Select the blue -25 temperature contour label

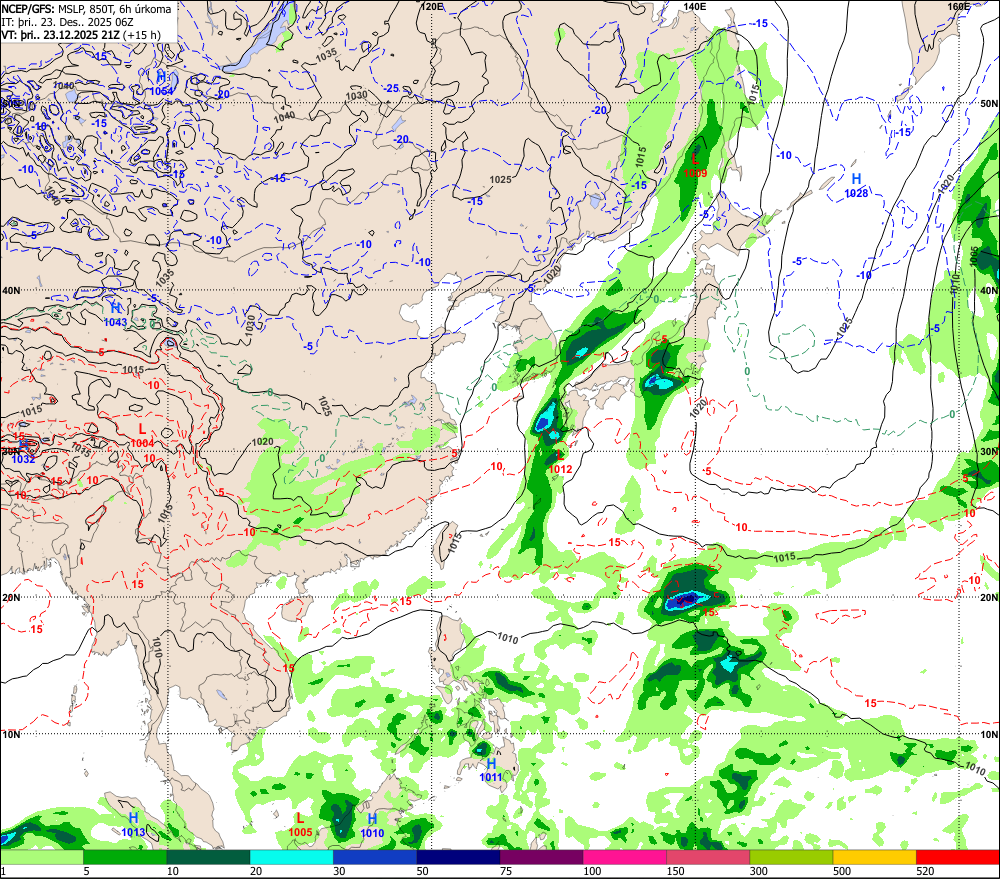[392, 89]
